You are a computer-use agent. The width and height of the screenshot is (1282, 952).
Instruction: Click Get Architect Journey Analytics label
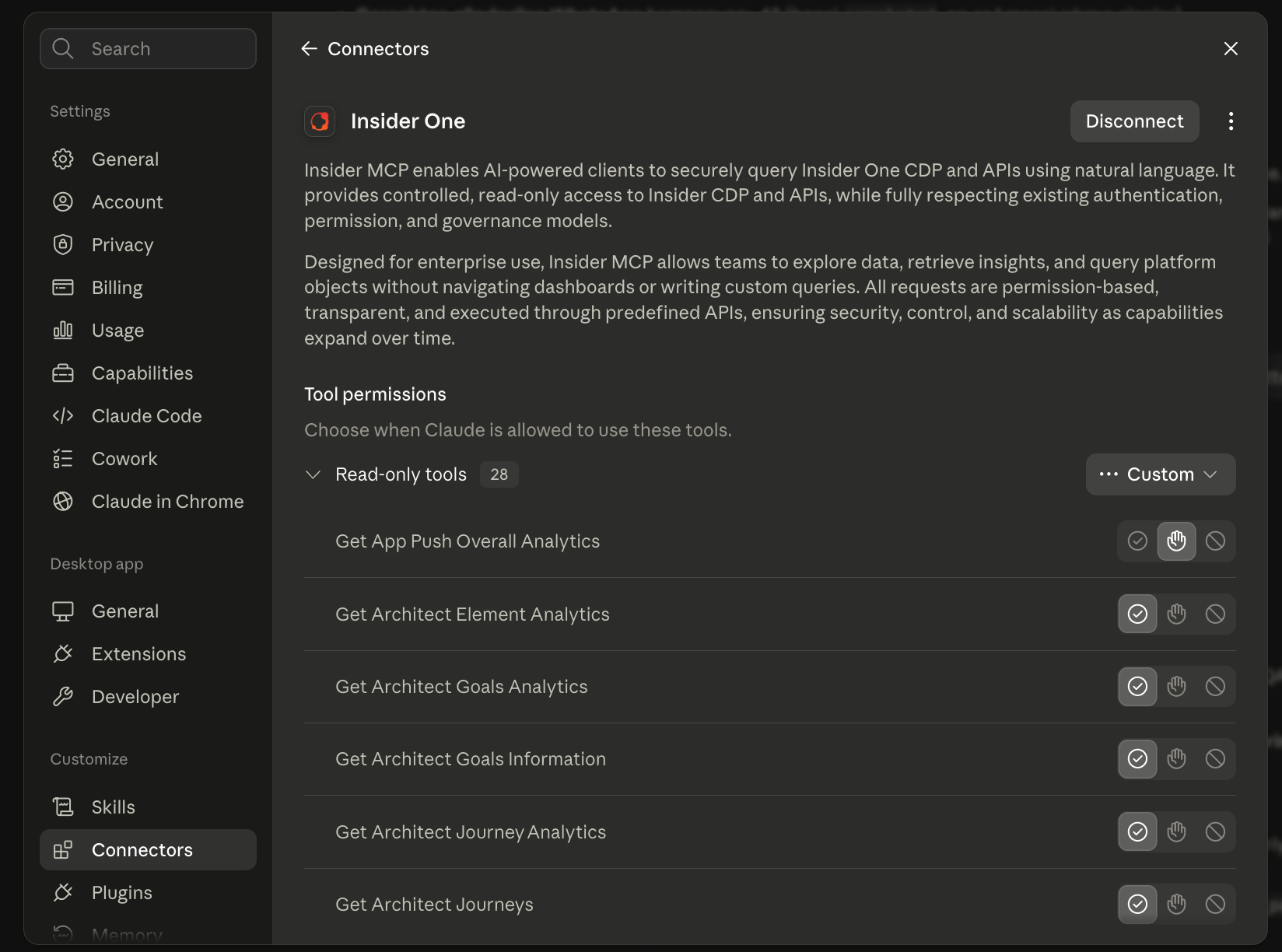(471, 831)
